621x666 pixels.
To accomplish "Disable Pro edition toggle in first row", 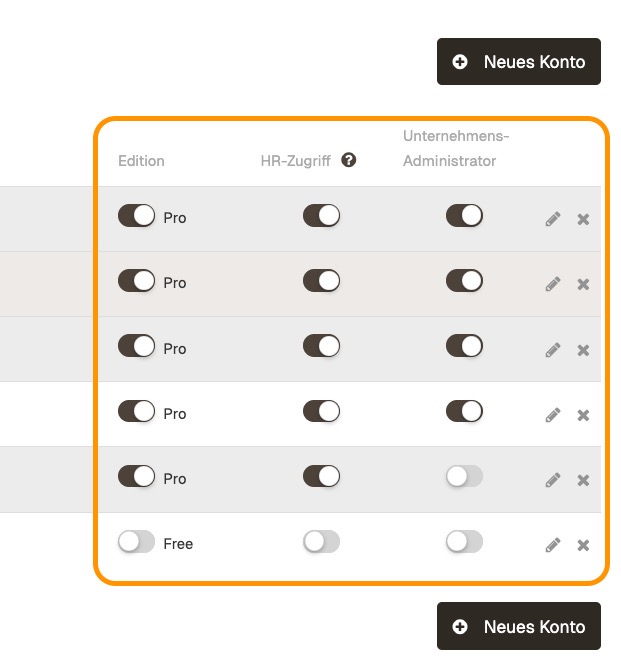I will [x=136, y=216].
